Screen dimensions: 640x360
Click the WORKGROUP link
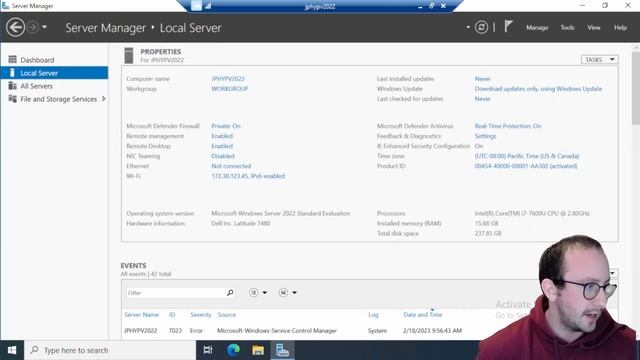[x=229, y=89]
